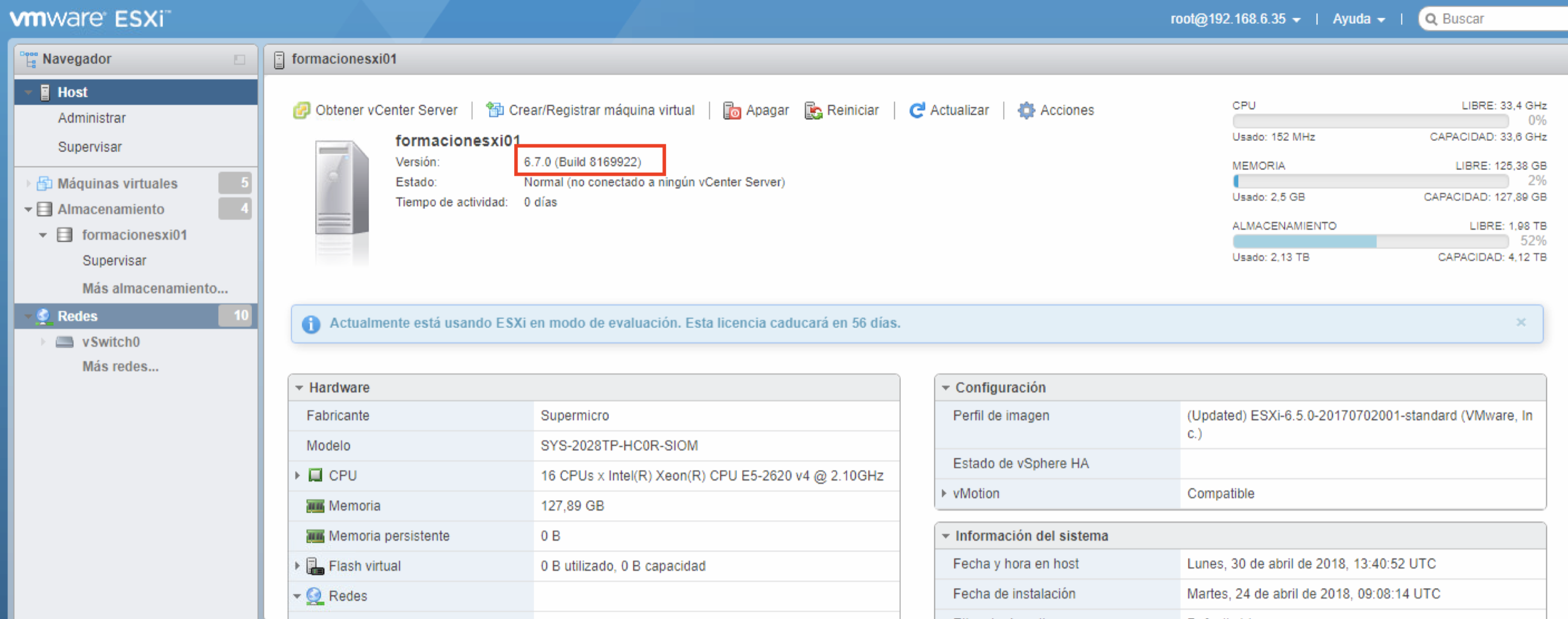
Task: Click the Máquinas virtuales count badge 5
Action: click(235, 183)
